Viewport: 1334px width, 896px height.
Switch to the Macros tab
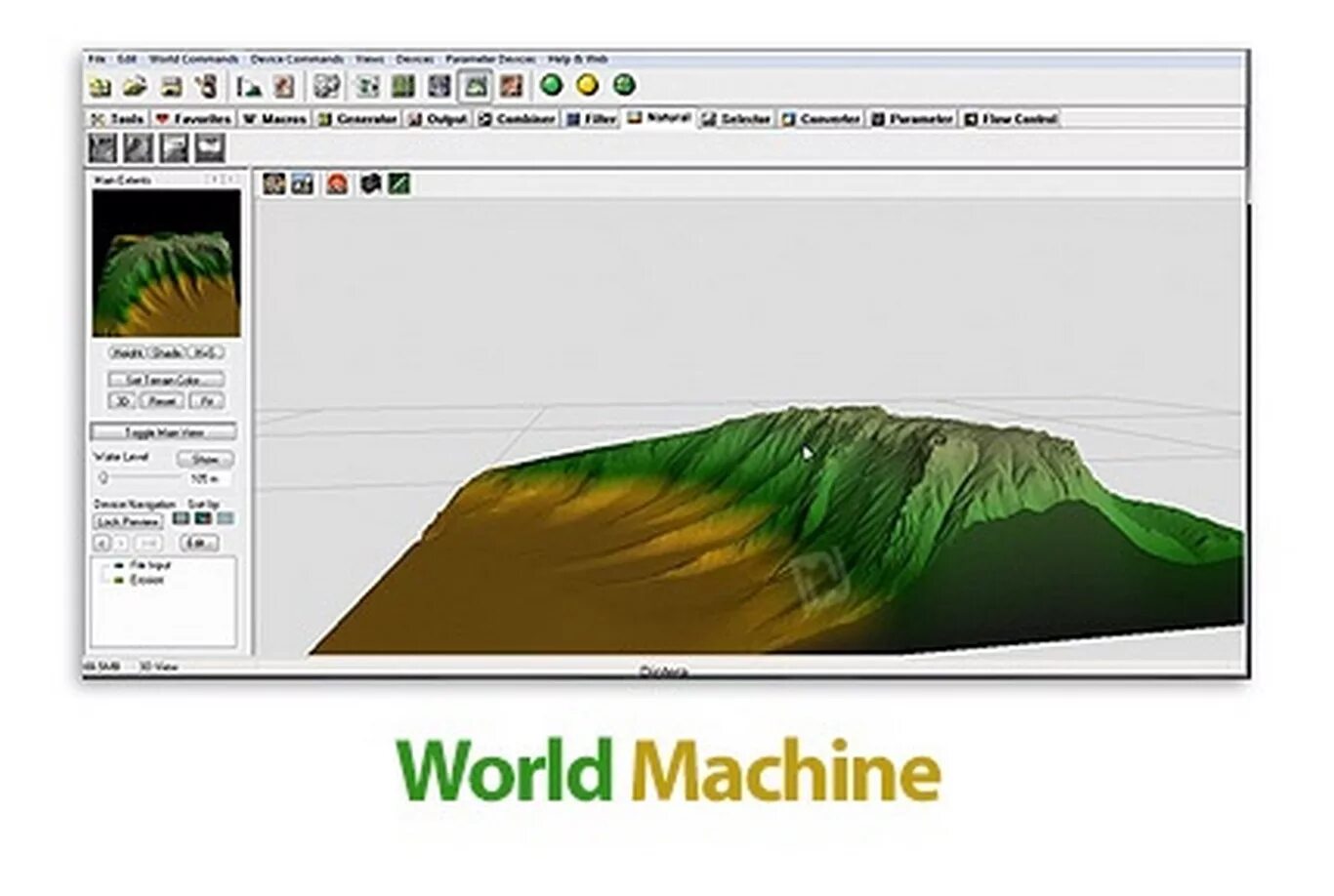[274, 119]
